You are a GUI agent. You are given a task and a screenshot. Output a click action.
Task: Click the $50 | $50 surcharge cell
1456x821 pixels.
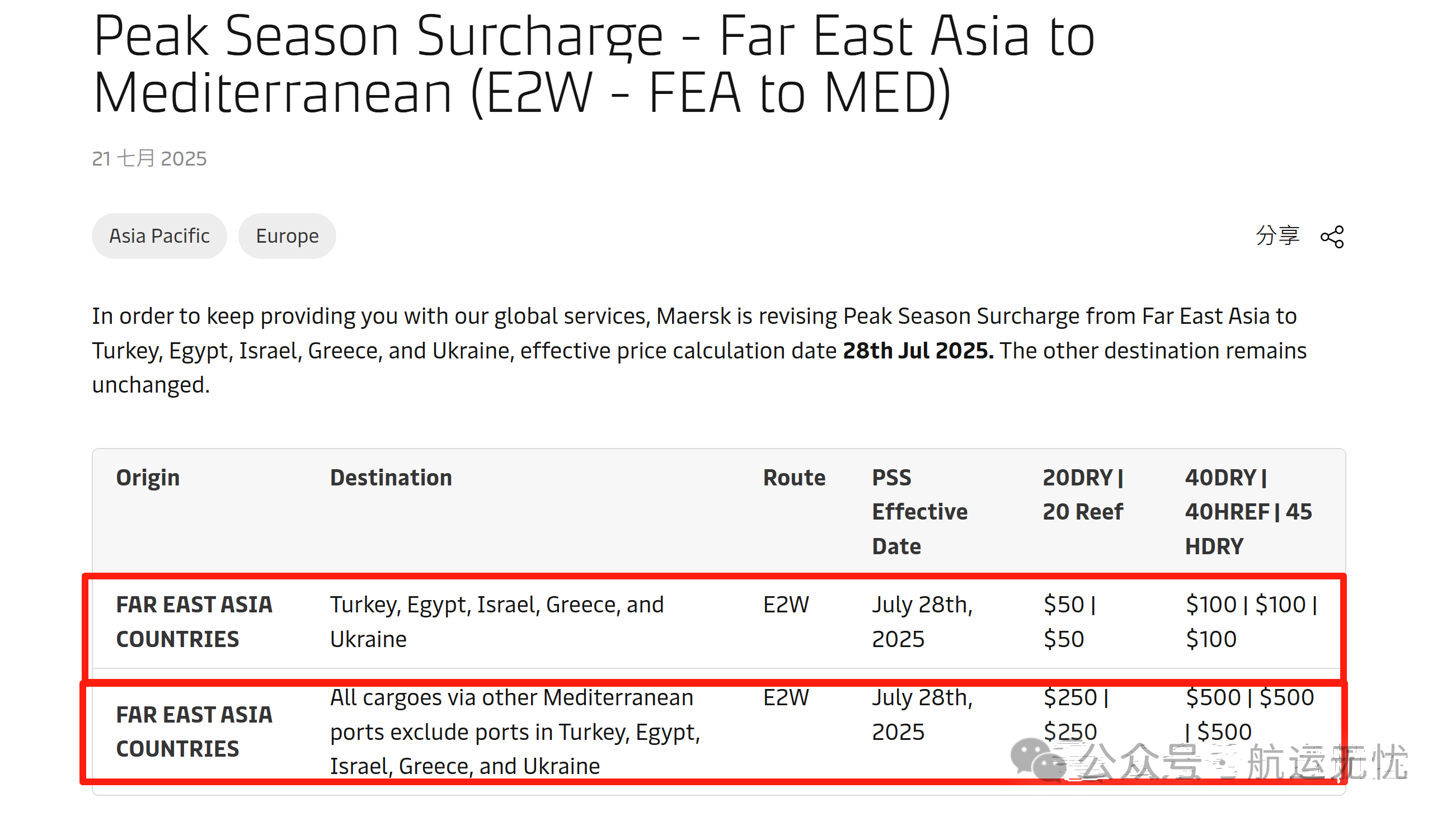click(x=1070, y=621)
